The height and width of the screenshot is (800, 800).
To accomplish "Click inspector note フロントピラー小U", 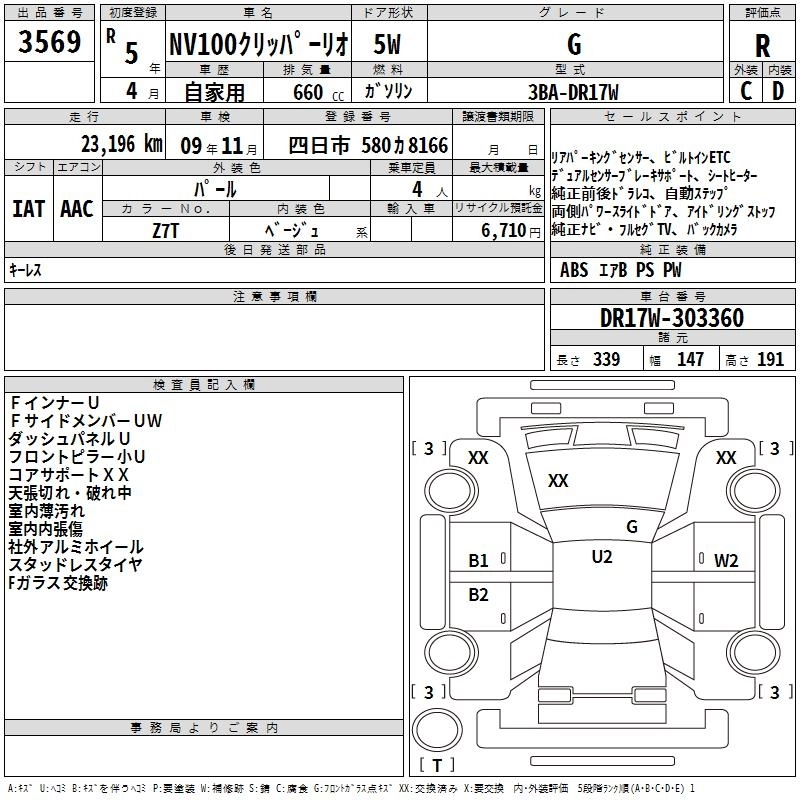I will point(77,457).
